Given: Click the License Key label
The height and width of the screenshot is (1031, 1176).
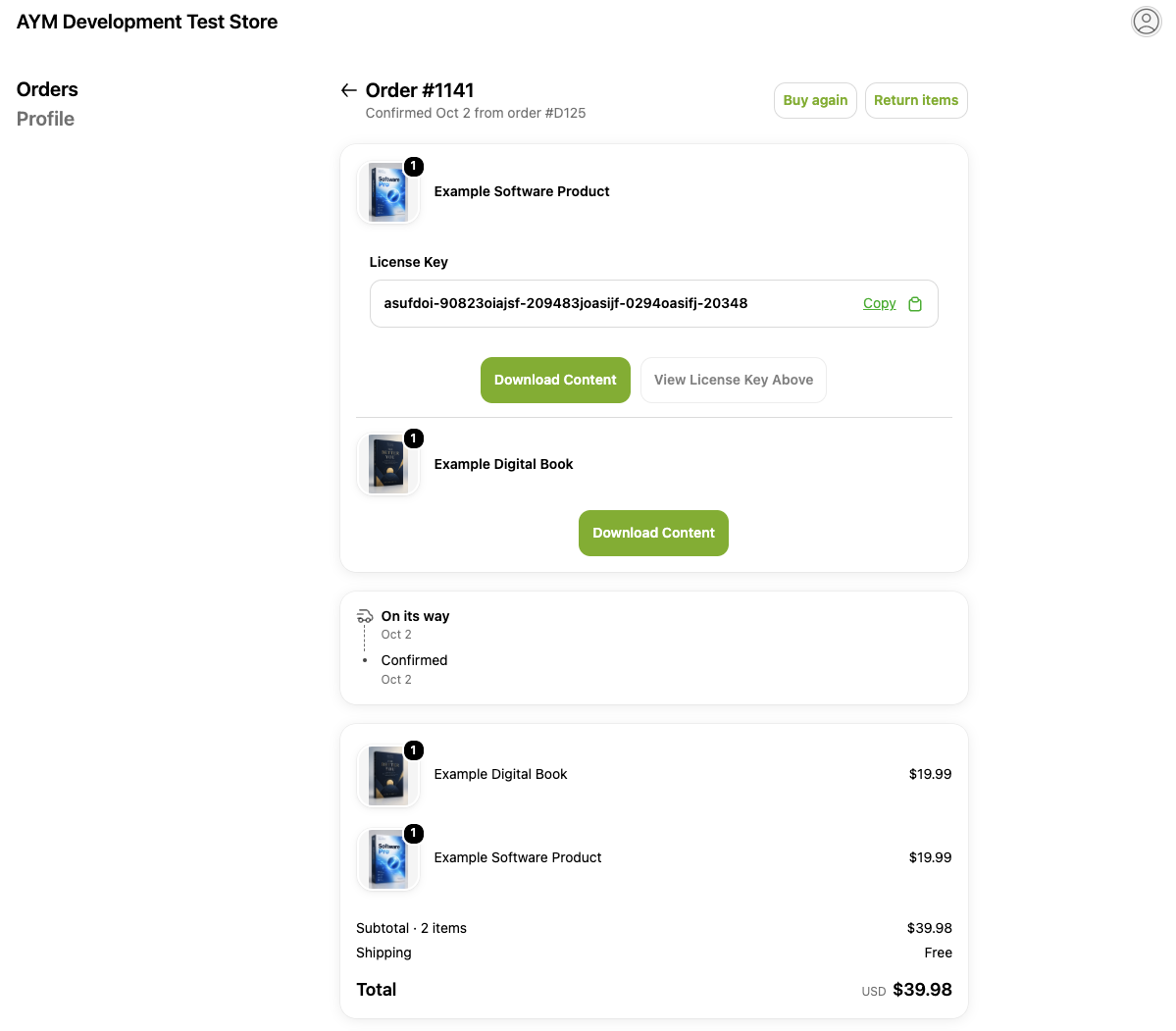Looking at the screenshot, I should click(x=408, y=262).
